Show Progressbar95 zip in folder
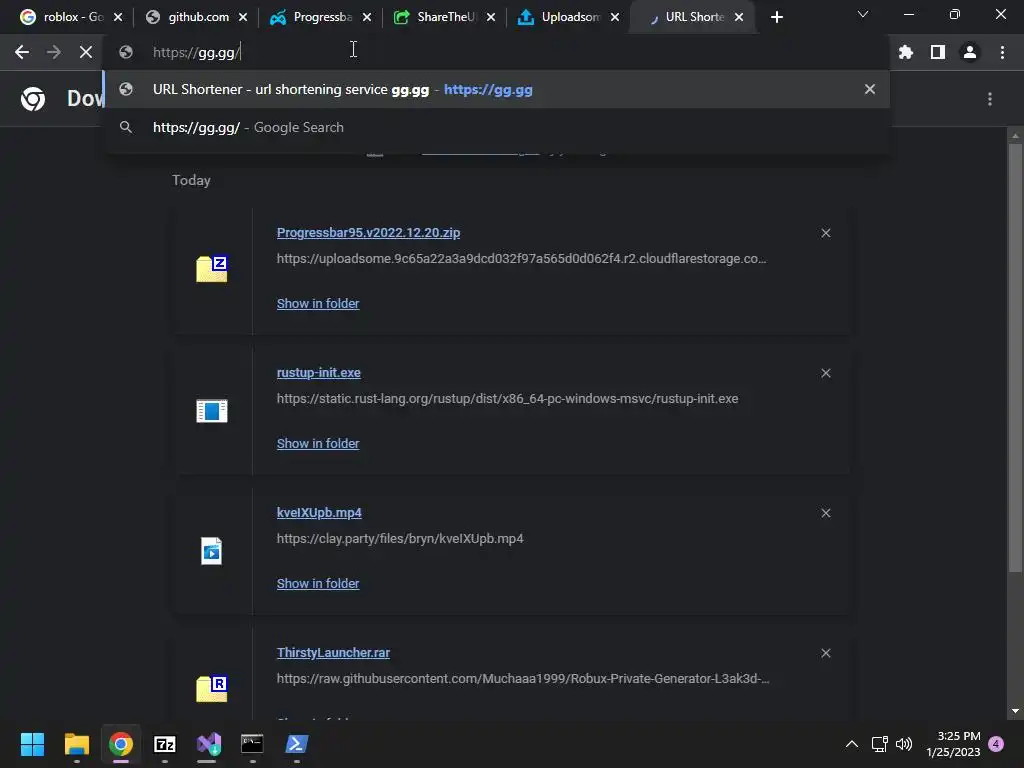Viewport: 1024px width, 768px height. pos(318,304)
